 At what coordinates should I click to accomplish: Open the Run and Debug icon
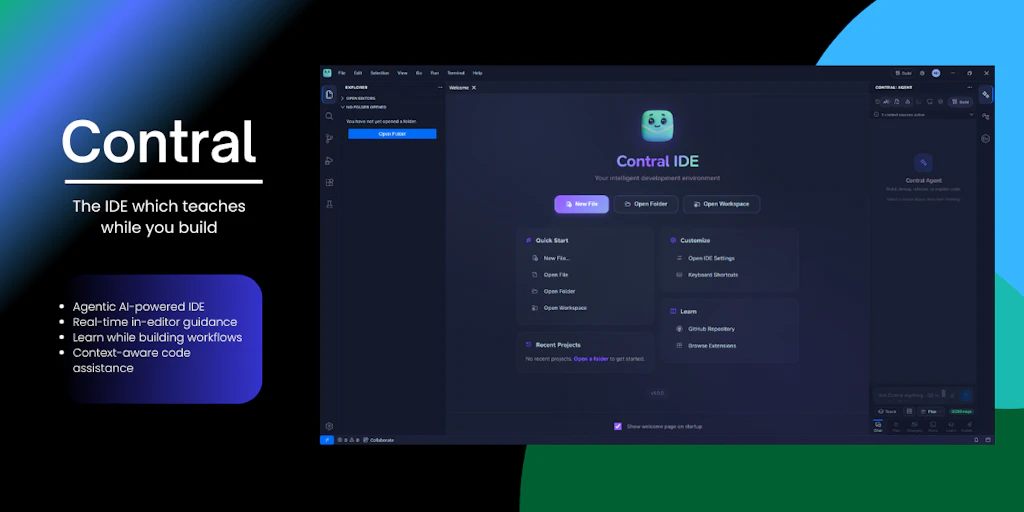[329, 161]
